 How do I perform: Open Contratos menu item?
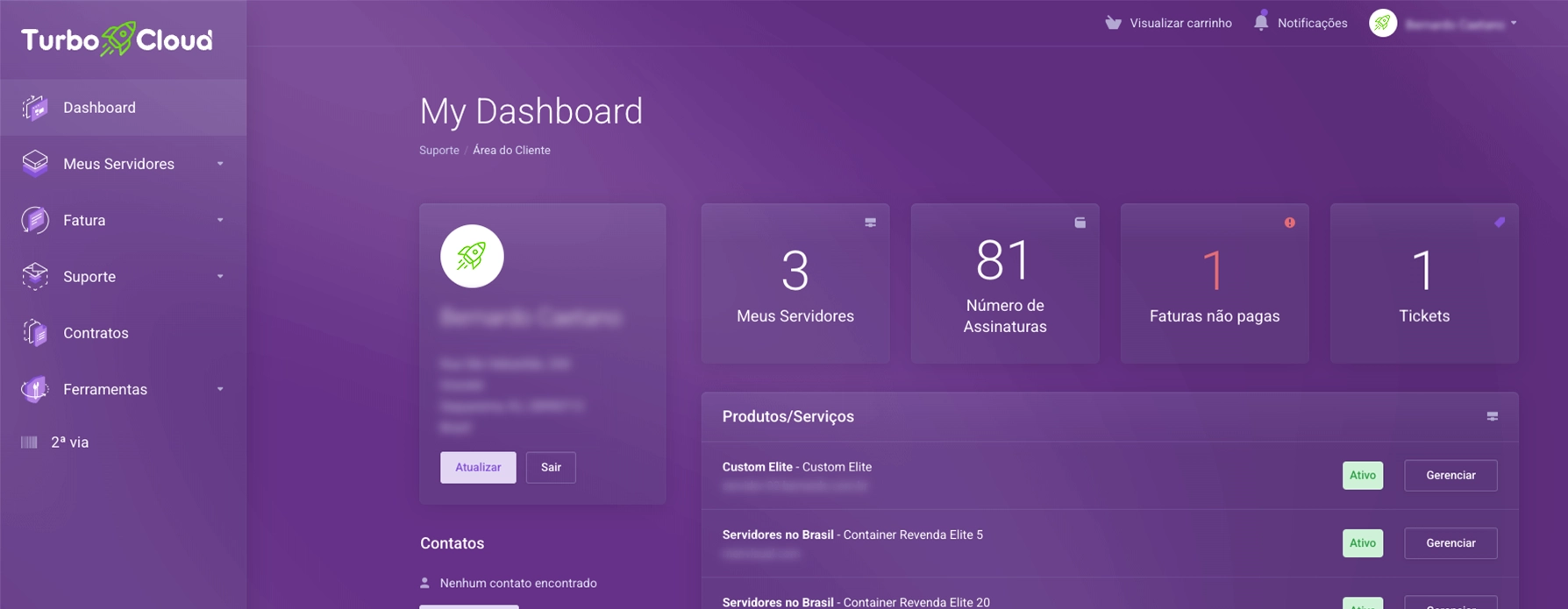coord(123,333)
